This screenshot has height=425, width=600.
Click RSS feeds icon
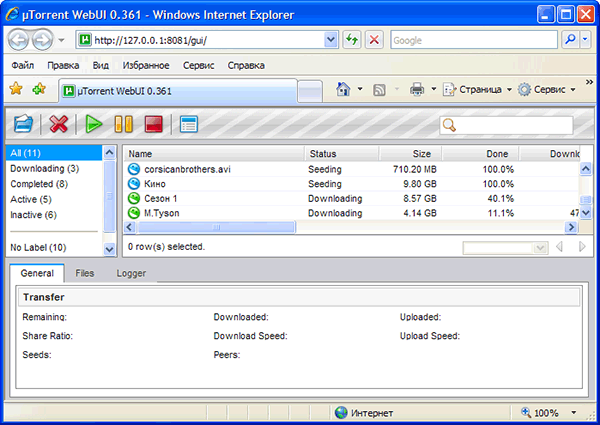pos(379,90)
